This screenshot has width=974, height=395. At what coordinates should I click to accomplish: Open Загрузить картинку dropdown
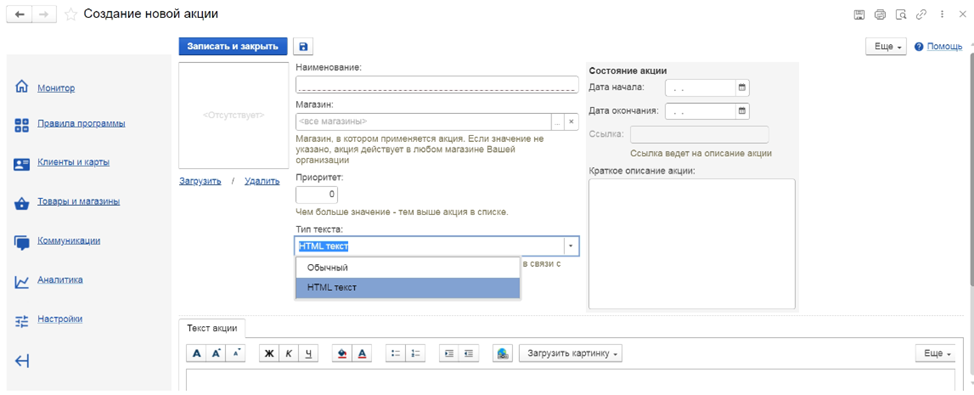[571, 353]
